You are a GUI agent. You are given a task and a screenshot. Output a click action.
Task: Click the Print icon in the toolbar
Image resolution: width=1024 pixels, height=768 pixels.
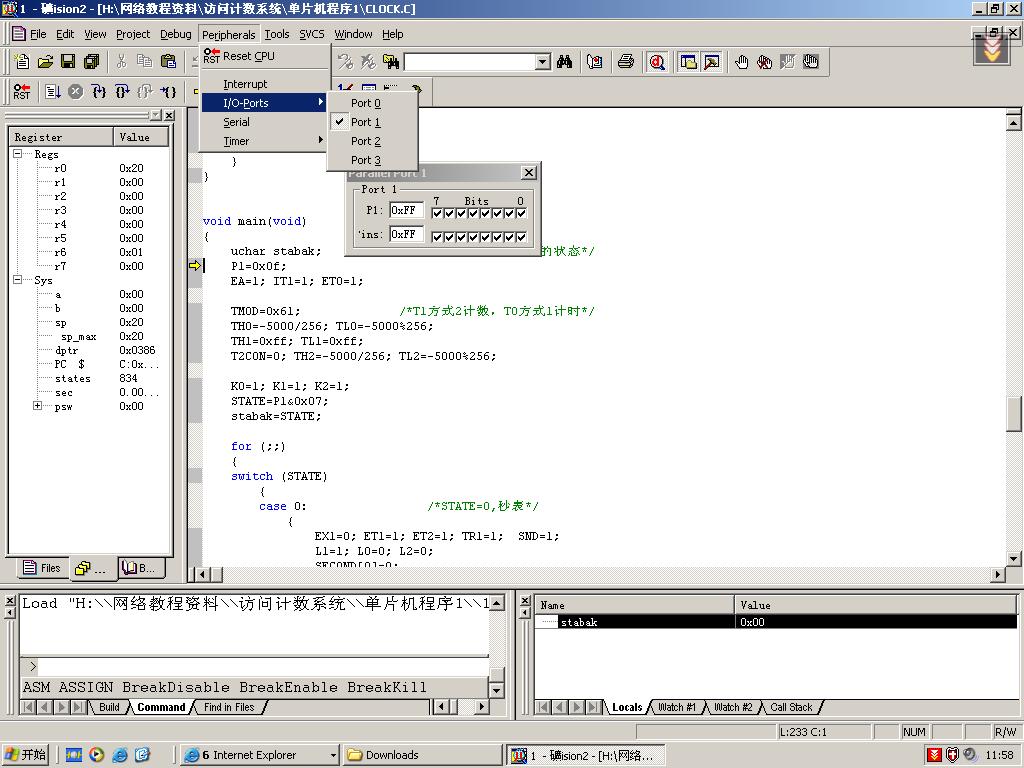[x=626, y=62]
